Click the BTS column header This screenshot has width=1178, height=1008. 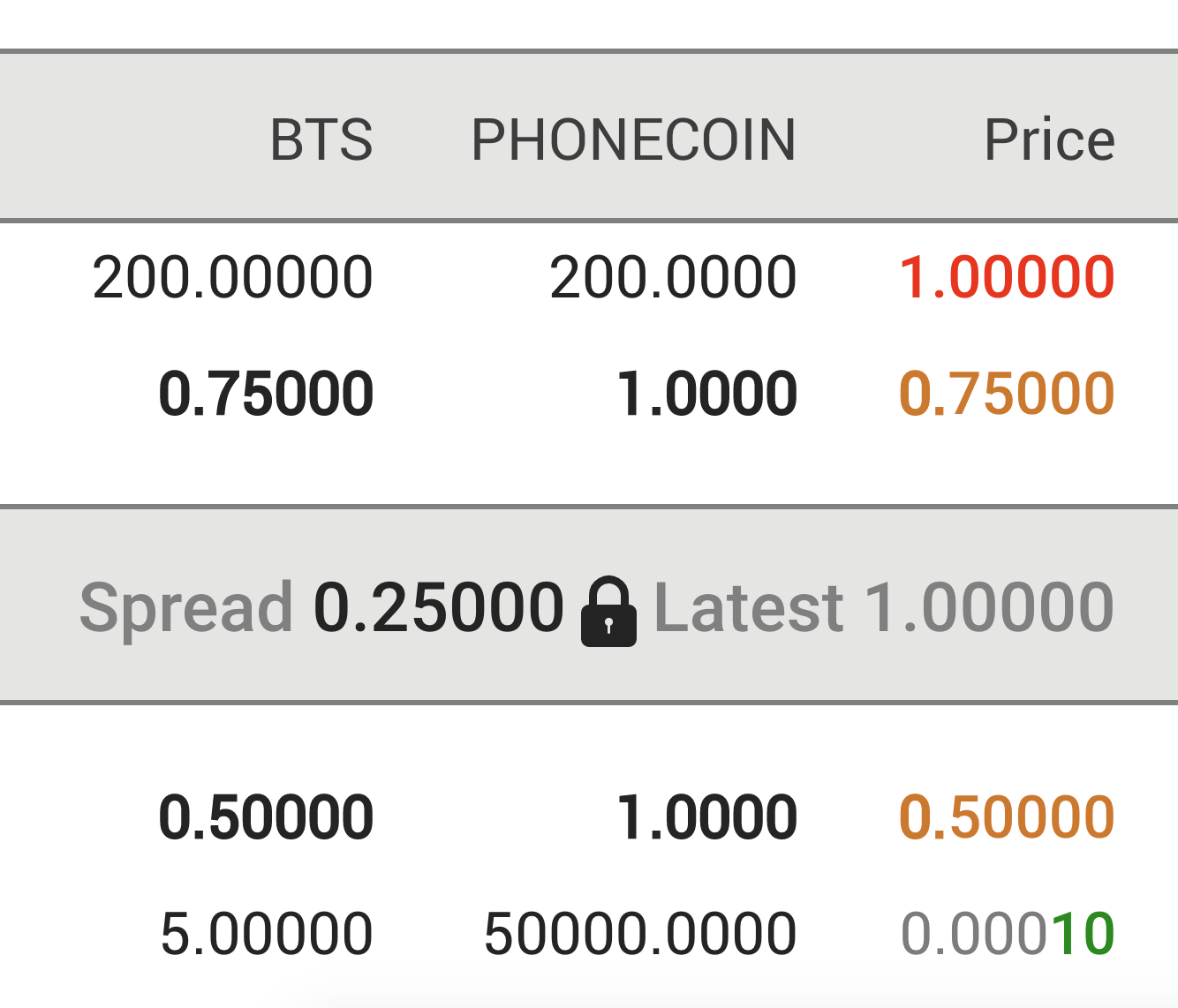[x=321, y=139]
